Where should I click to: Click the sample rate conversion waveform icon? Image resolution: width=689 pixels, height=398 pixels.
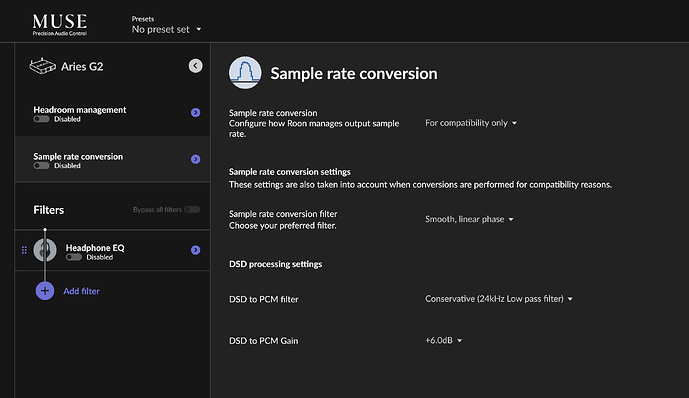(245, 72)
